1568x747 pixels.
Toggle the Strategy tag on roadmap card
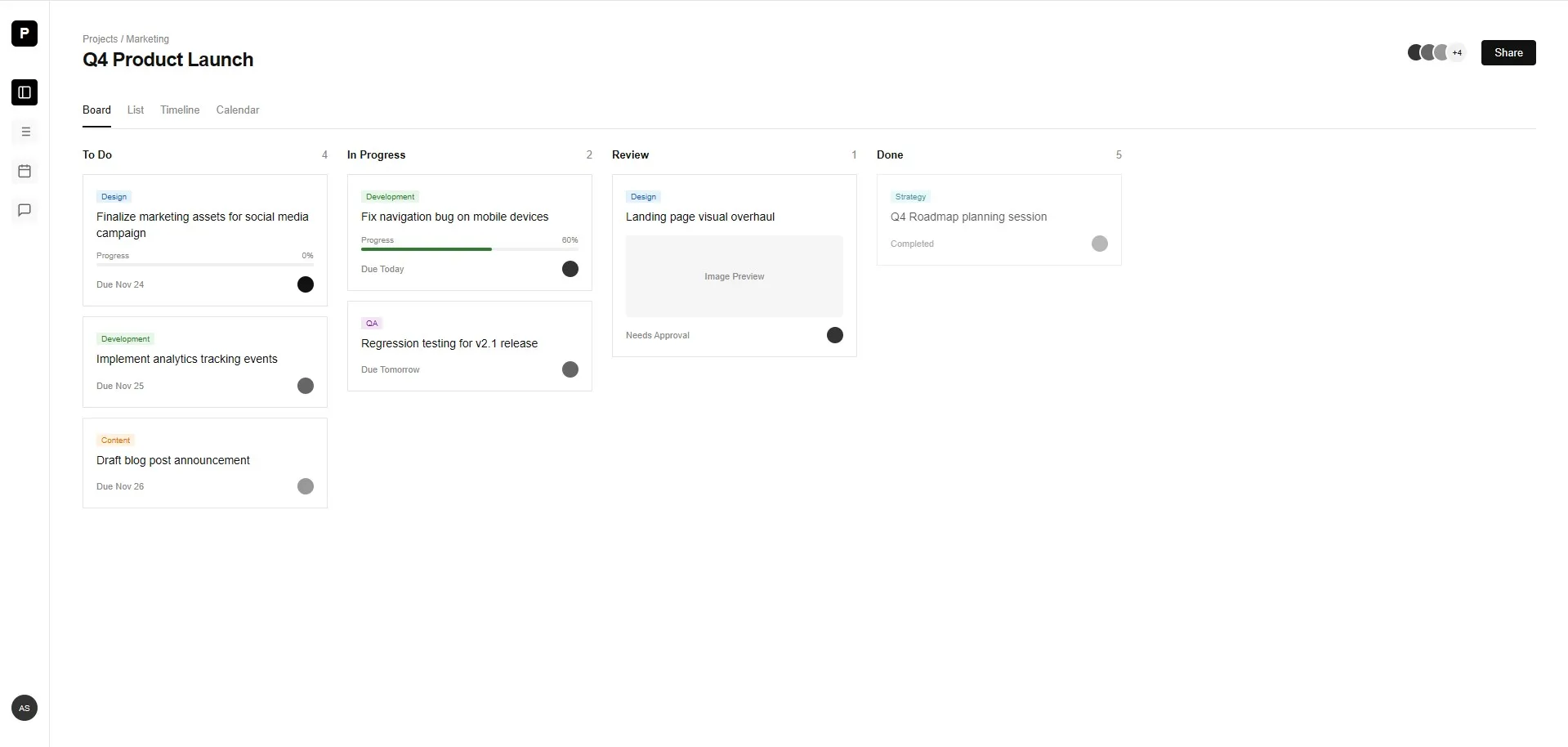point(911,196)
